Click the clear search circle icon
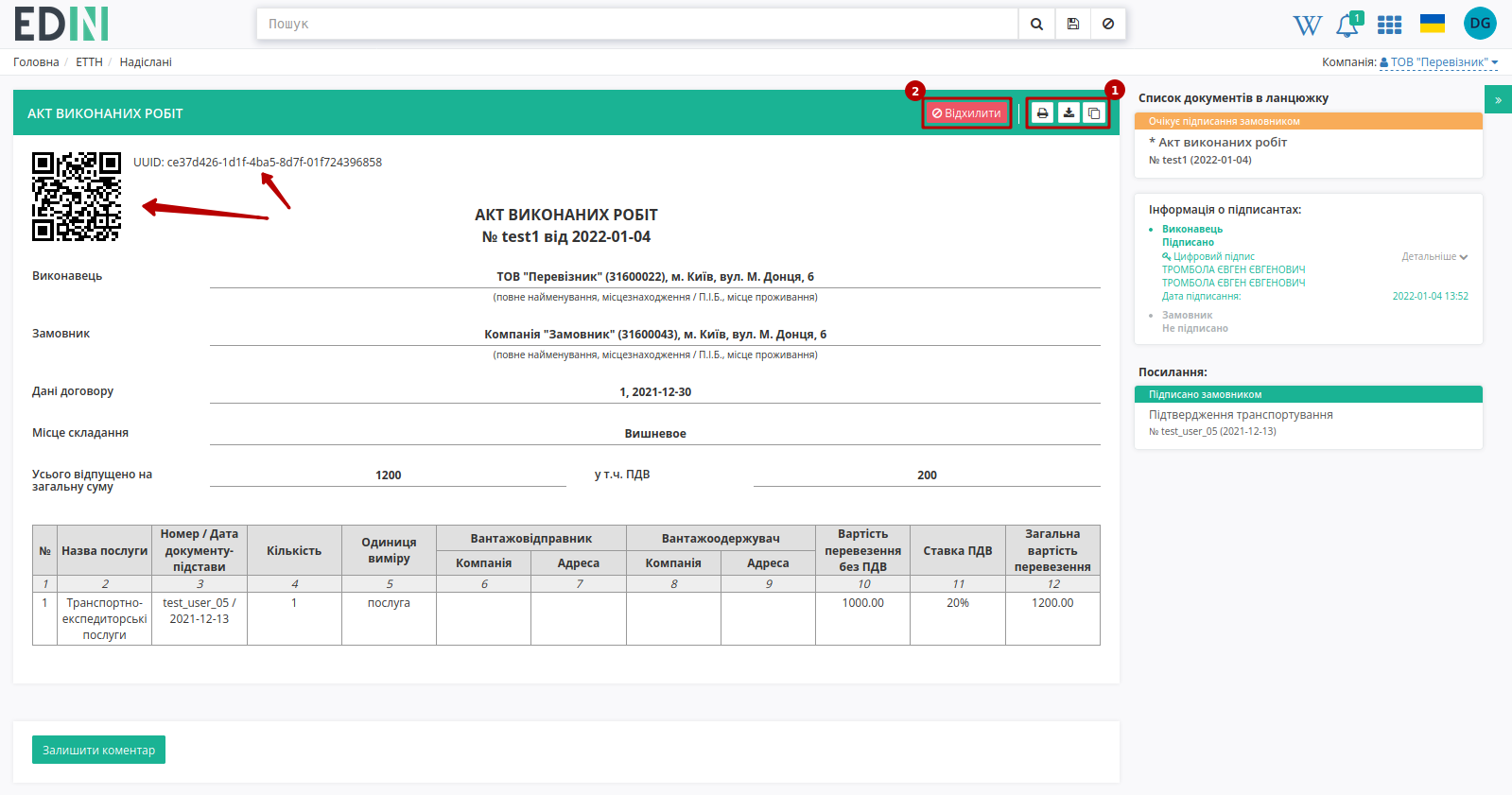 click(x=1108, y=25)
